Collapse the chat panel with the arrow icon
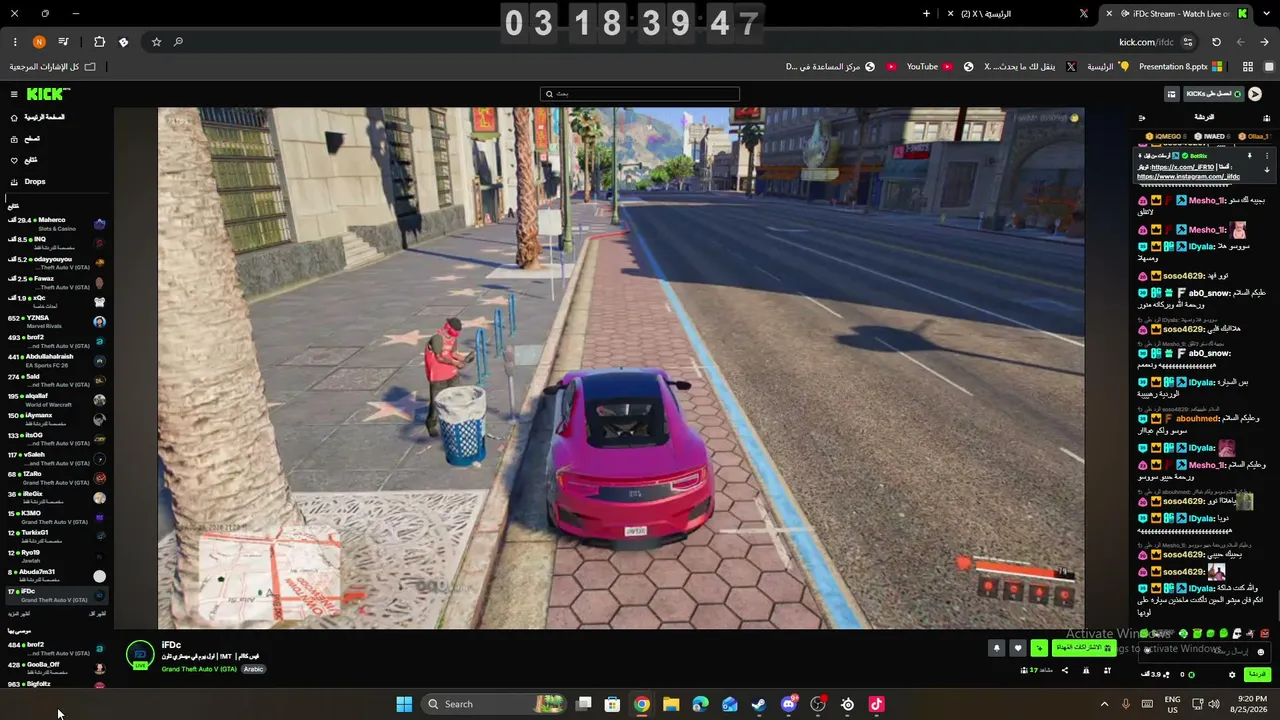Screen dimensions: 1280x720 tap(1142, 117)
